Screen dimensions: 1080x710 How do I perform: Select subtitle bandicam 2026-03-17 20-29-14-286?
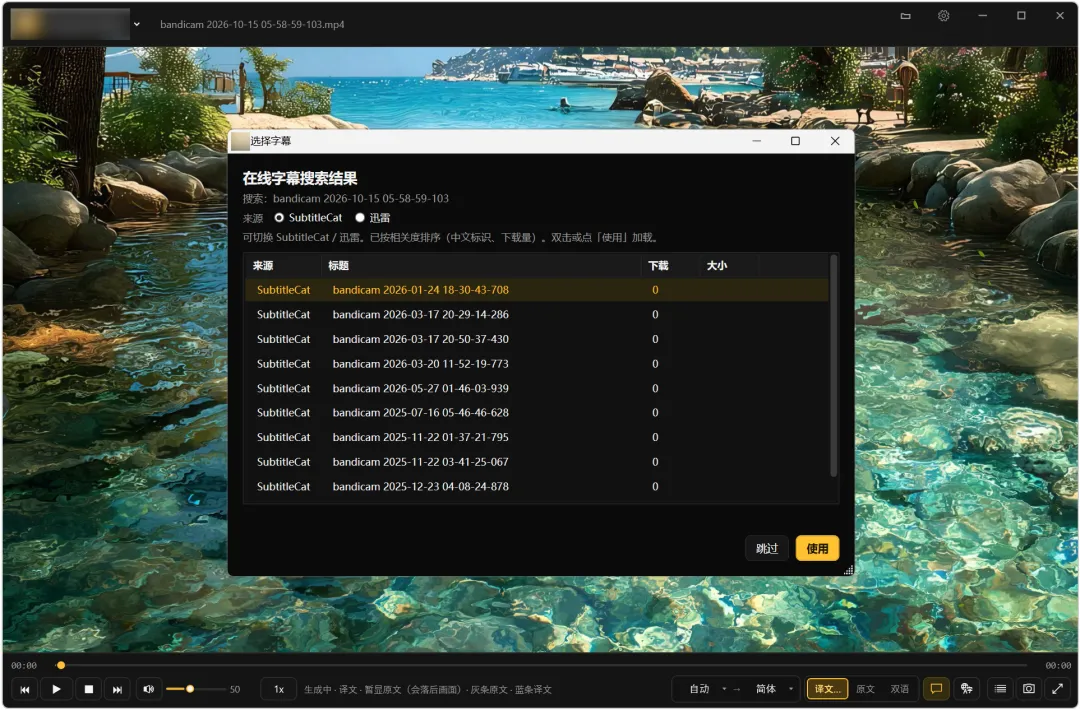(x=537, y=315)
